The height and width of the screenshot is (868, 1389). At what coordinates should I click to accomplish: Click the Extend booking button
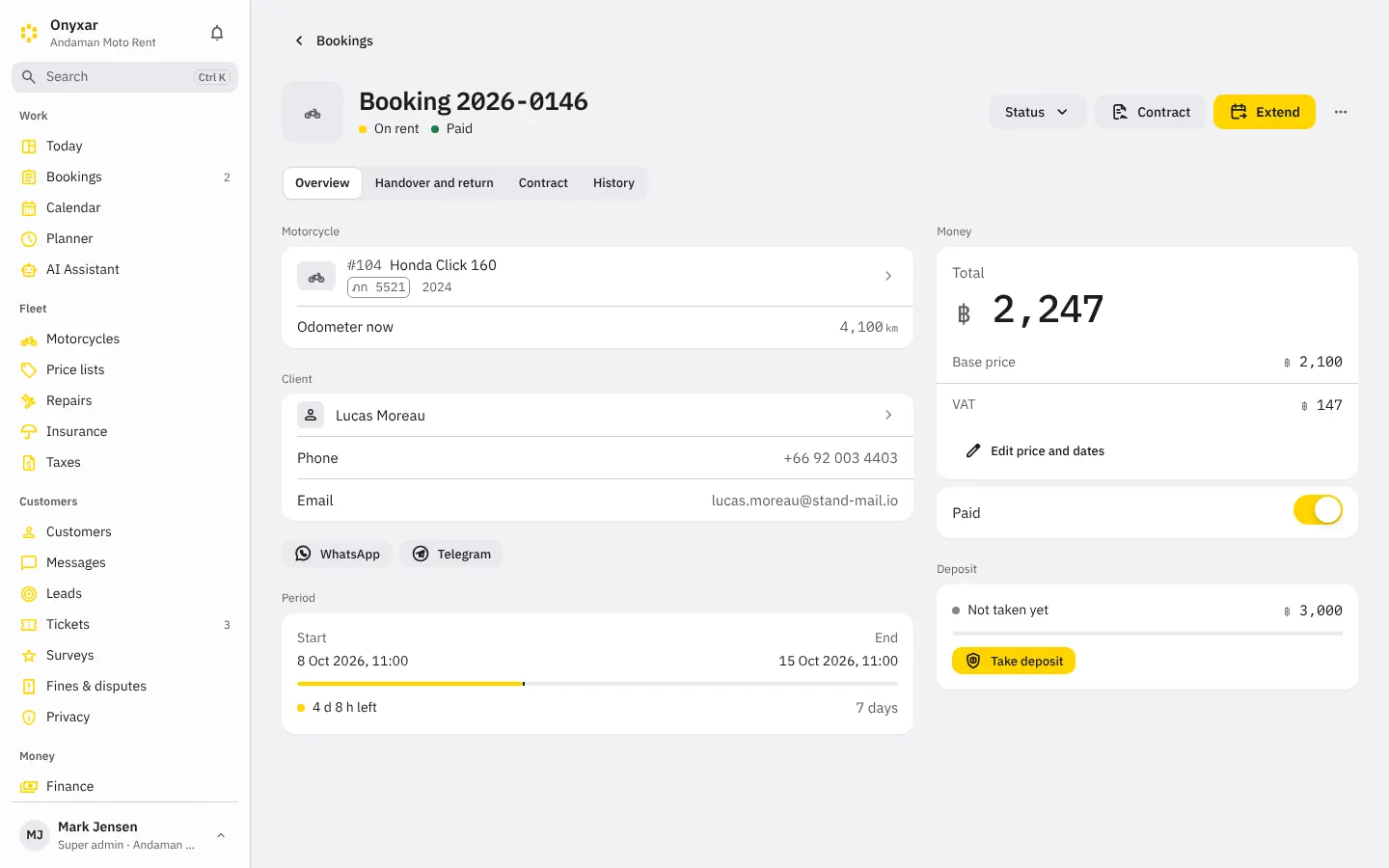tap(1265, 112)
